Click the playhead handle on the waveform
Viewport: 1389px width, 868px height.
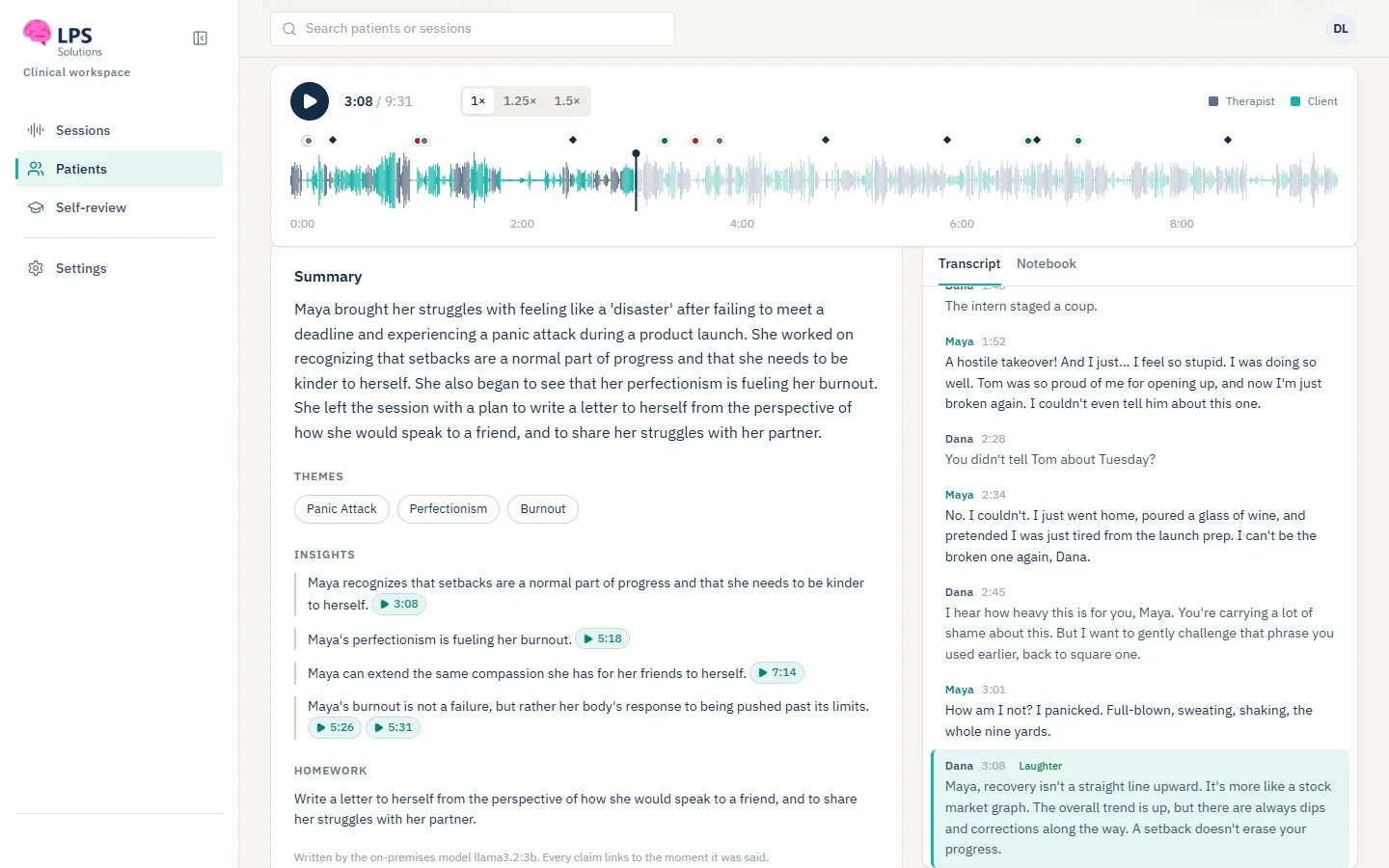tap(636, 153)
